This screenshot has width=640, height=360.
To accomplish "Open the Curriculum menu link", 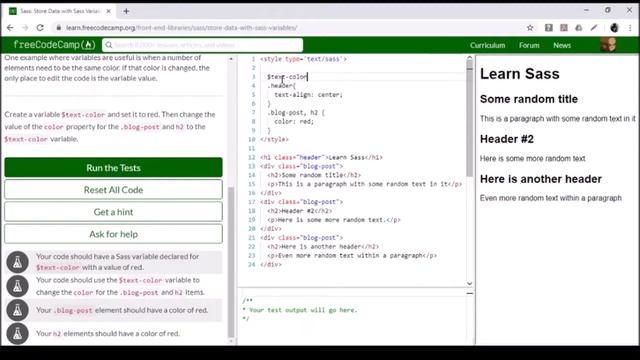I will [487, 45].
